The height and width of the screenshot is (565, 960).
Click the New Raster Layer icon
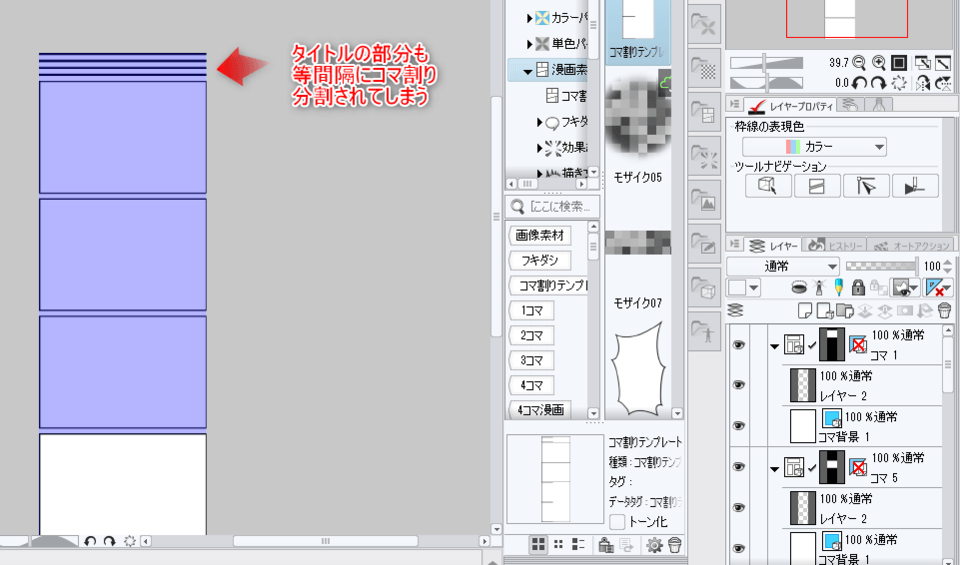[805, 311]
